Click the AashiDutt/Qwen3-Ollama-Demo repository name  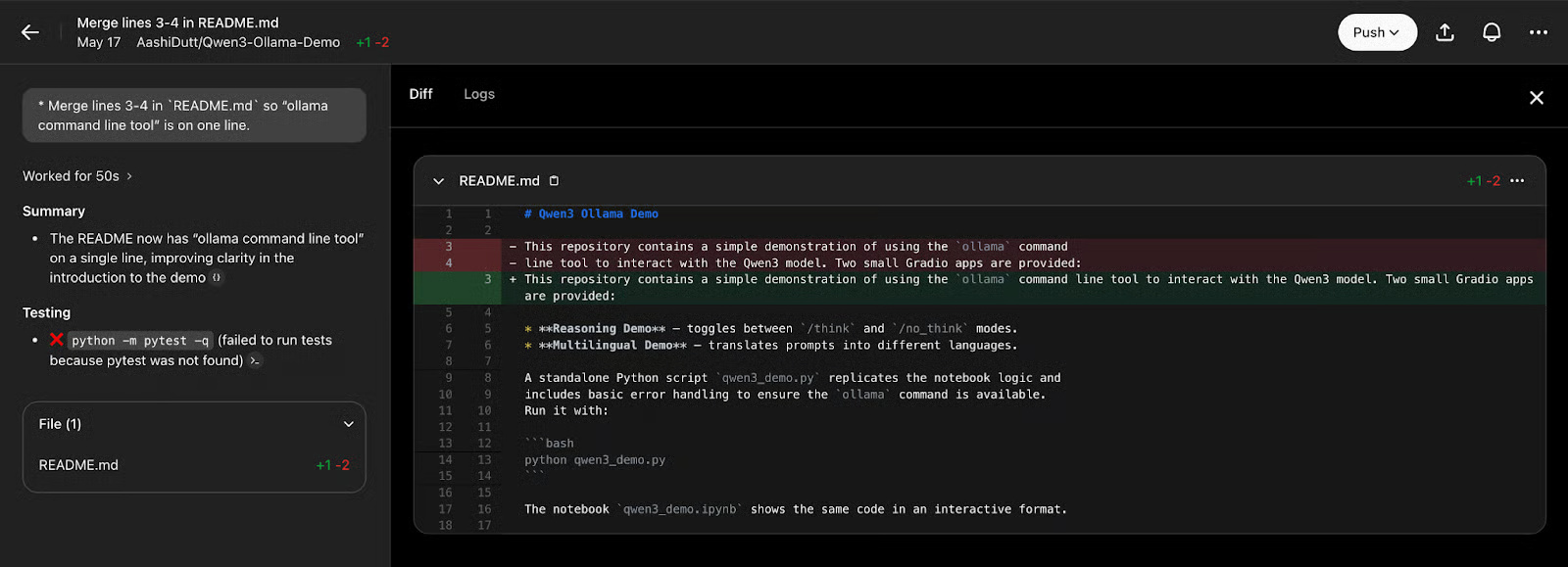pos(238,42)
